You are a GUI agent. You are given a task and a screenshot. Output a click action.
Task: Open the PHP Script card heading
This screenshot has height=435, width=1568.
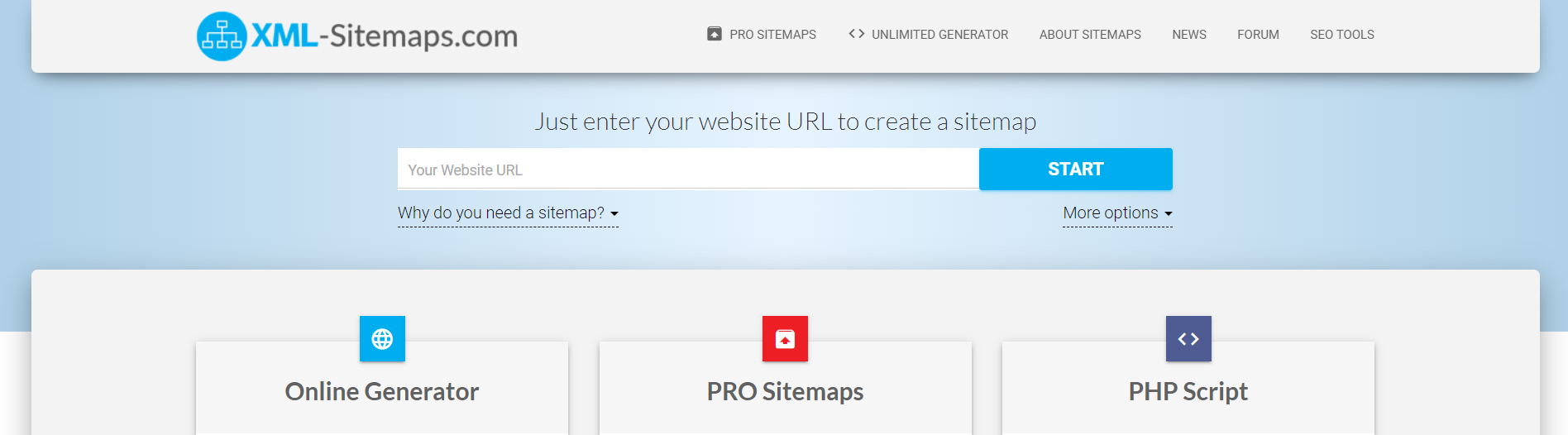(1188, 391)
